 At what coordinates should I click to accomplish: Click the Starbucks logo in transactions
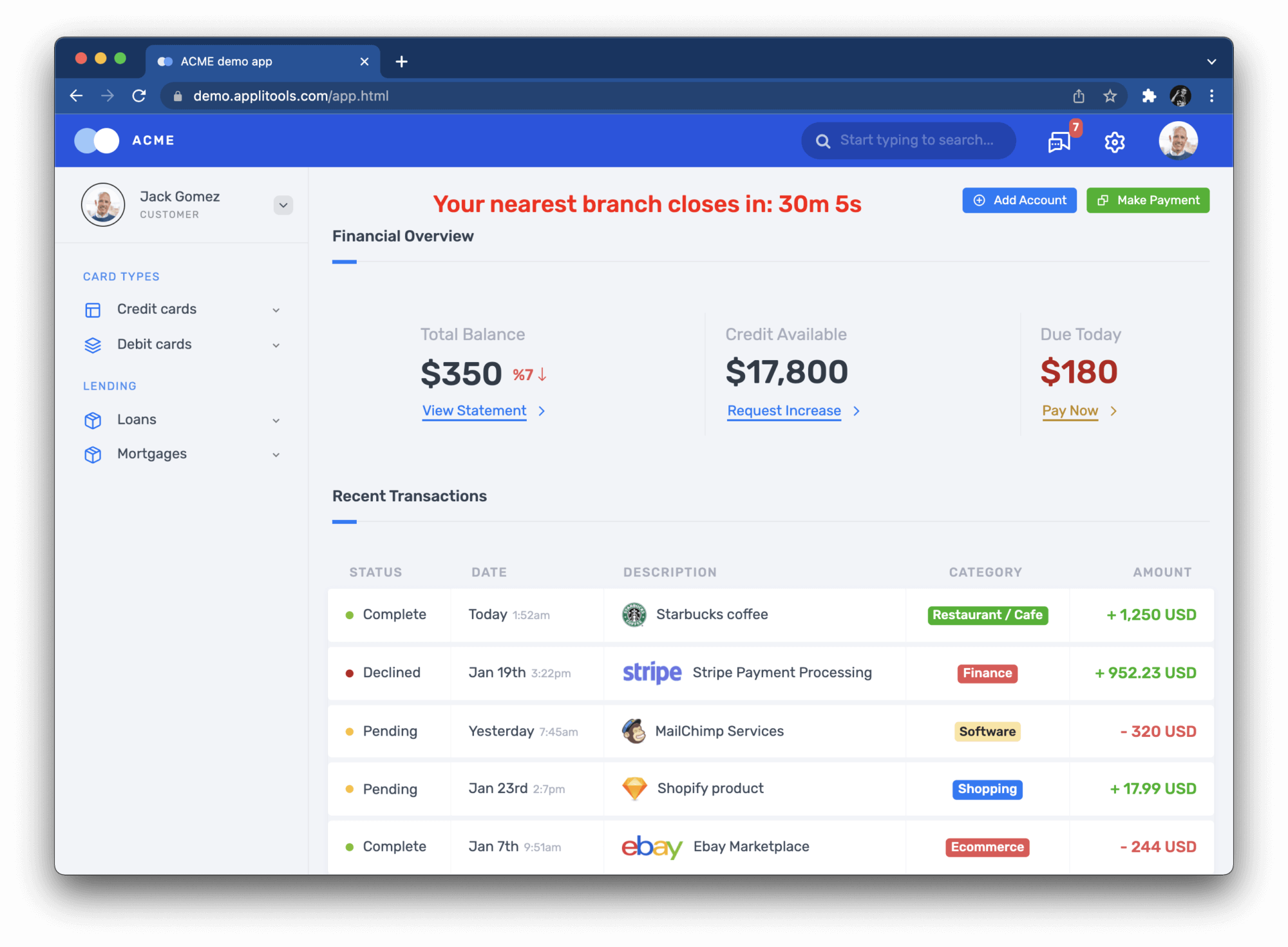[633, 615]
